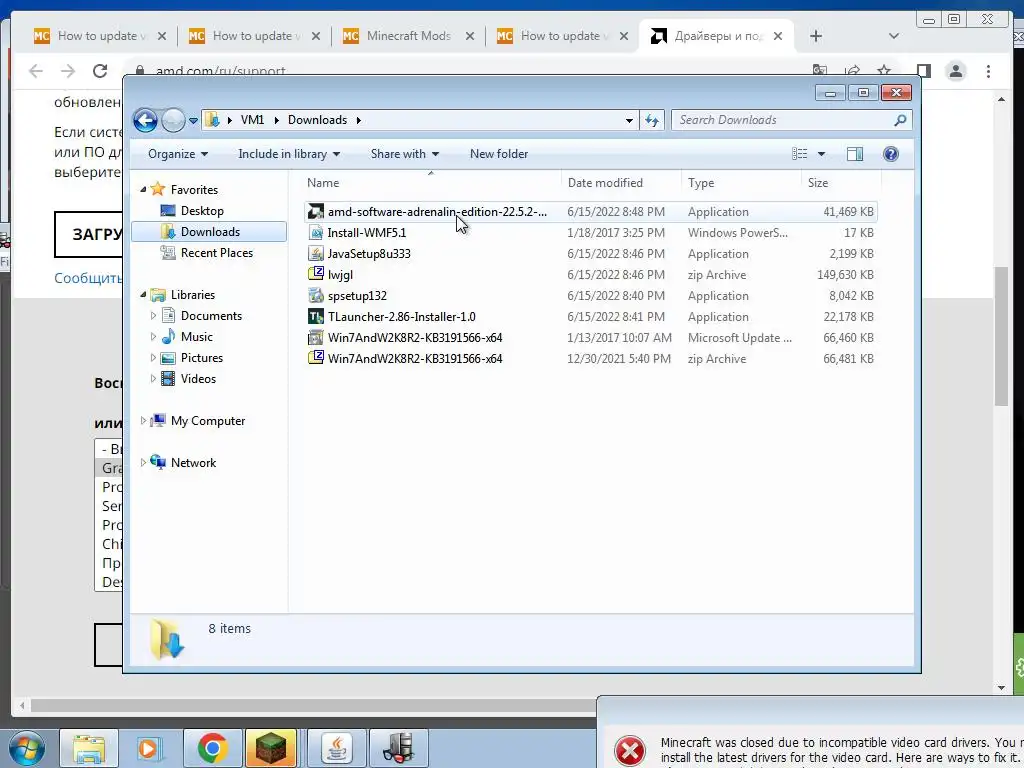Screen dimensions: 1024x768
Task: Select Desktop in Favorites
Action: pyautogui.click(x=202, y=211)
